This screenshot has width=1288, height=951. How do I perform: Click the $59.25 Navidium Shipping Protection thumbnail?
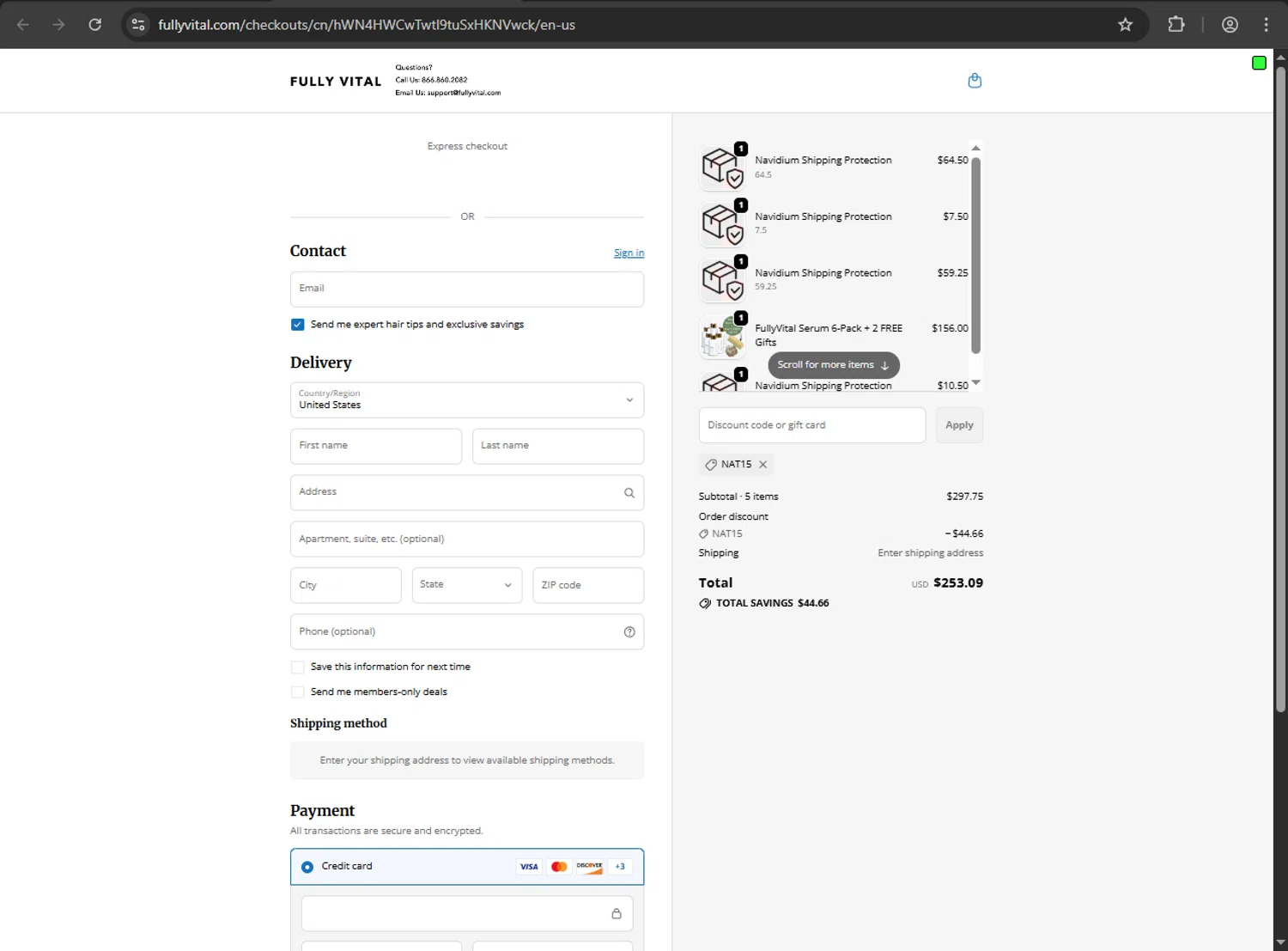(722, 280)
